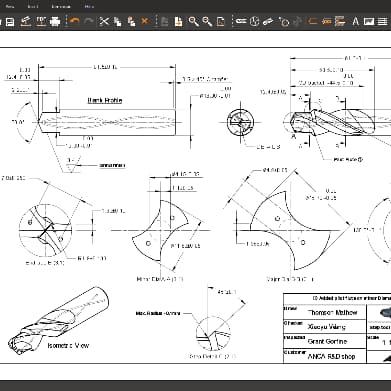
Task: Click the Paste icon before orange X
Action: click(x=132, y=21)
